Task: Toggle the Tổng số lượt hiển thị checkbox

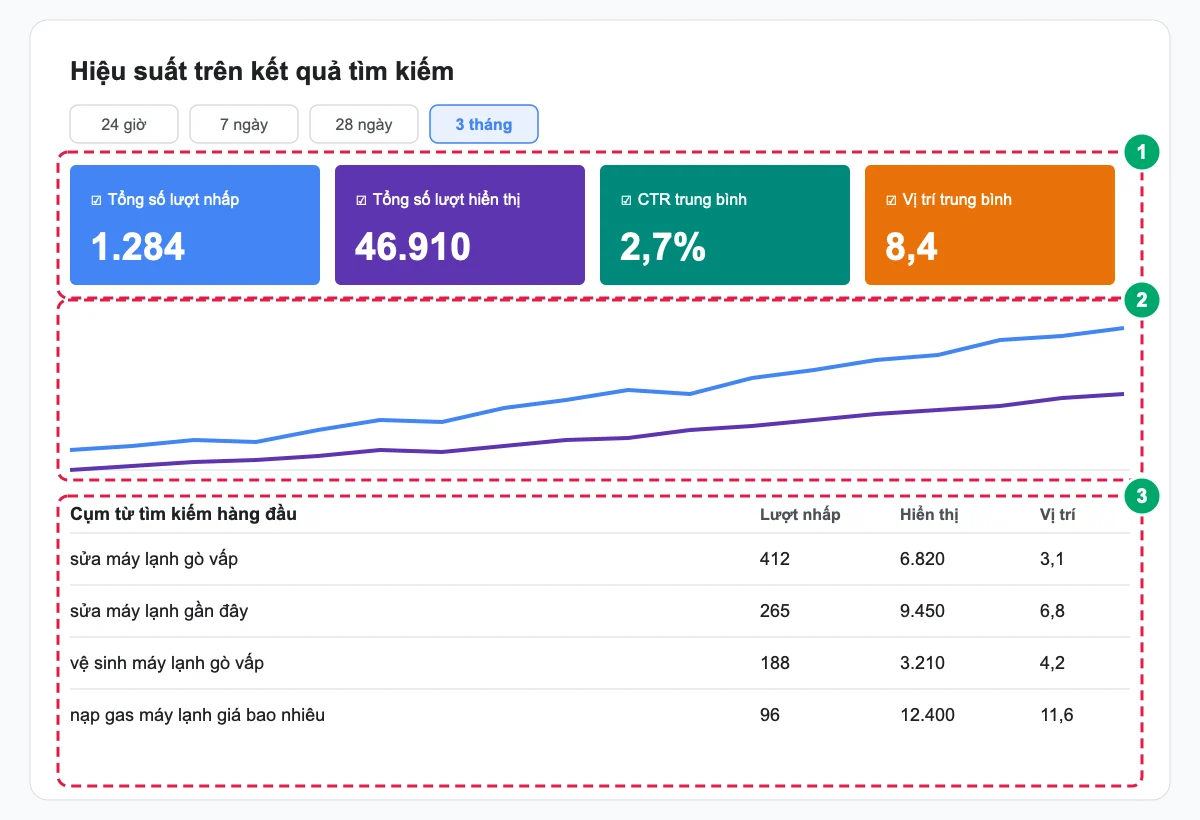Action: 362,200
